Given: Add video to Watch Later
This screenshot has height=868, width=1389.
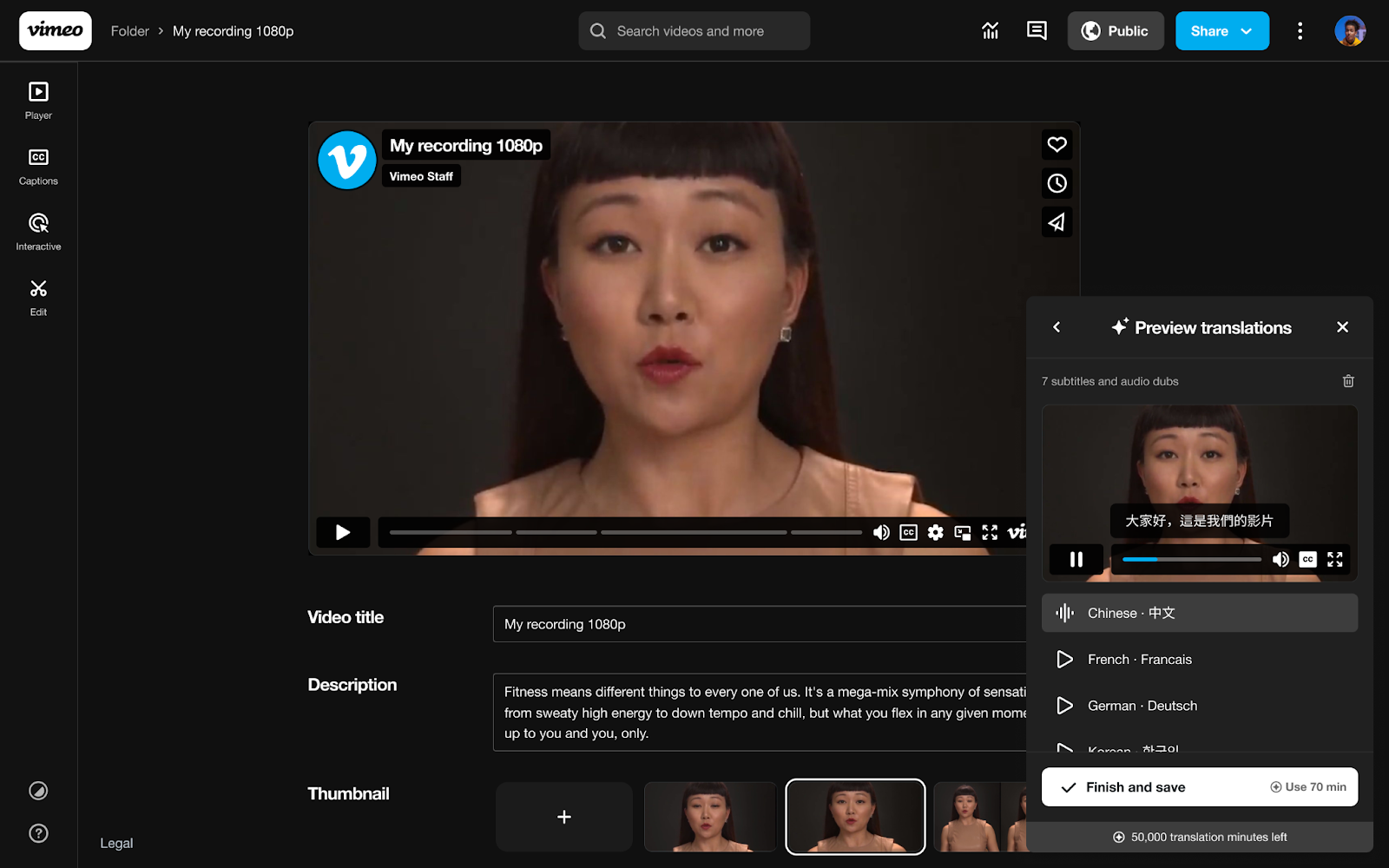Looking at the screenshot, I should pyautogui.click(x=1057, y=183).
